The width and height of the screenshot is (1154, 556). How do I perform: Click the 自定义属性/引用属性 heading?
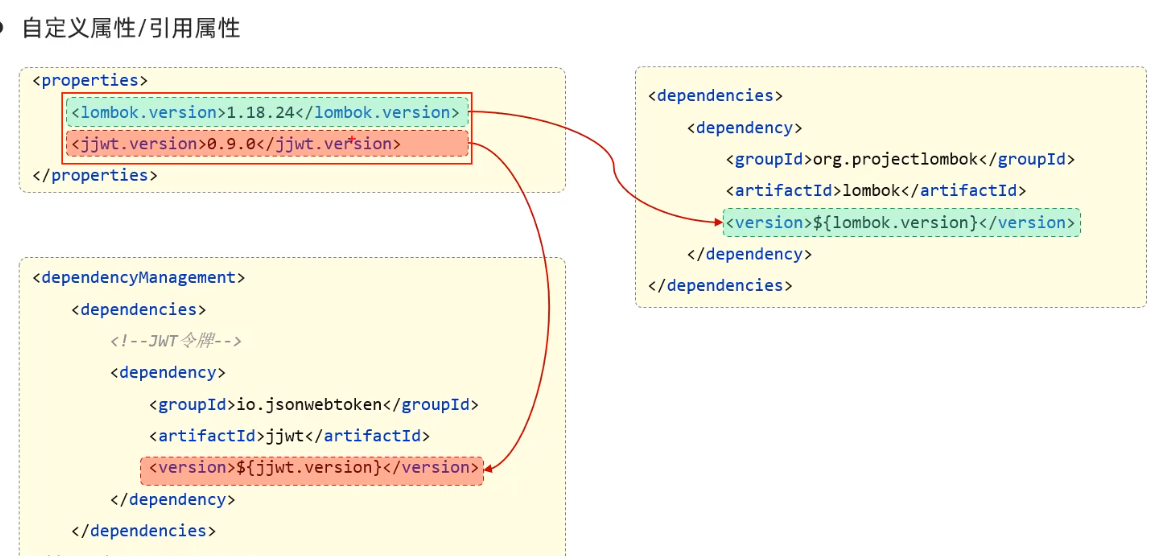131,28
